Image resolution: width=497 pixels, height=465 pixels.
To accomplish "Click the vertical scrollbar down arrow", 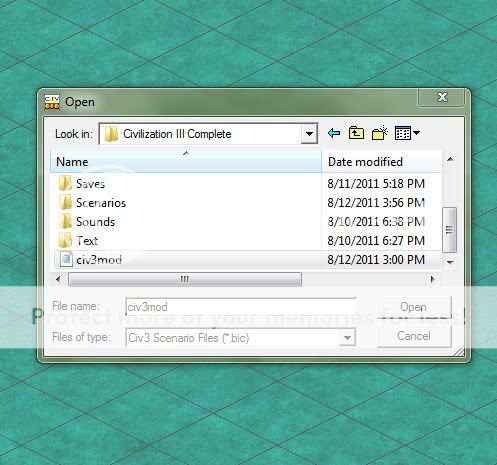I will coord(450,262).
